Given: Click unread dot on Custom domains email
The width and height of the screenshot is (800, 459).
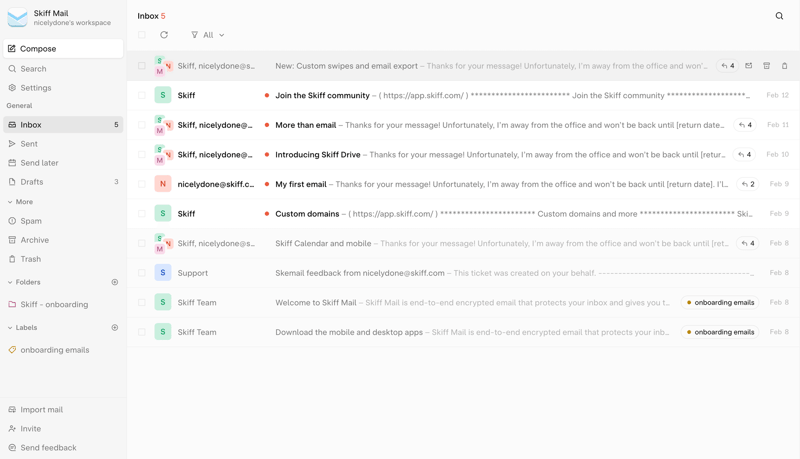Looking at the screenshot, I should tap(266, 214).
